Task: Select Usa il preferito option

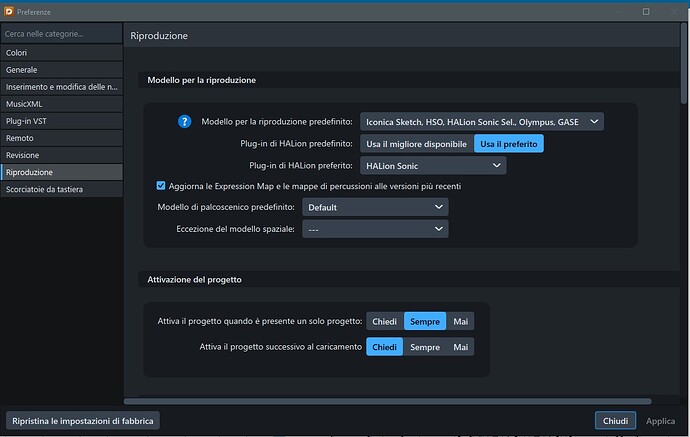Action: [x=509, y=144]
